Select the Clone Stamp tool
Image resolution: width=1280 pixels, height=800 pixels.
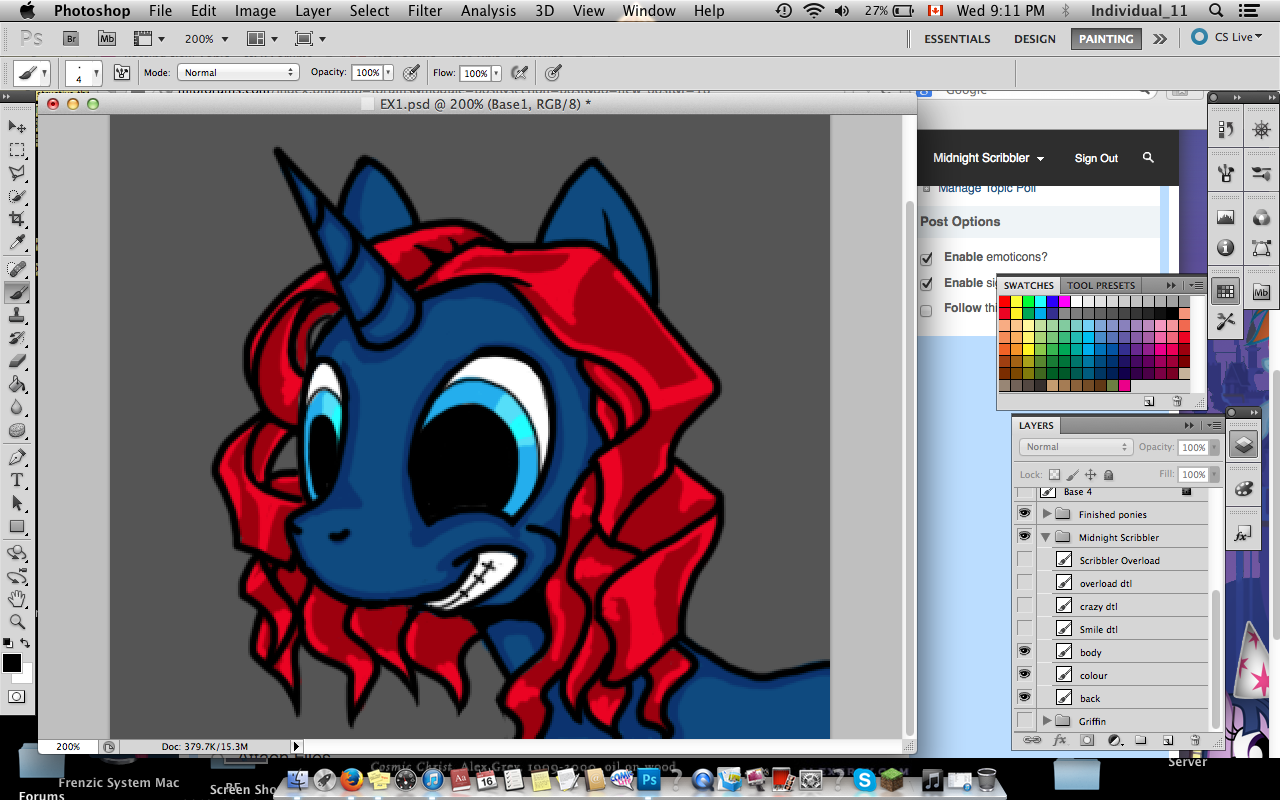point(17,315)
